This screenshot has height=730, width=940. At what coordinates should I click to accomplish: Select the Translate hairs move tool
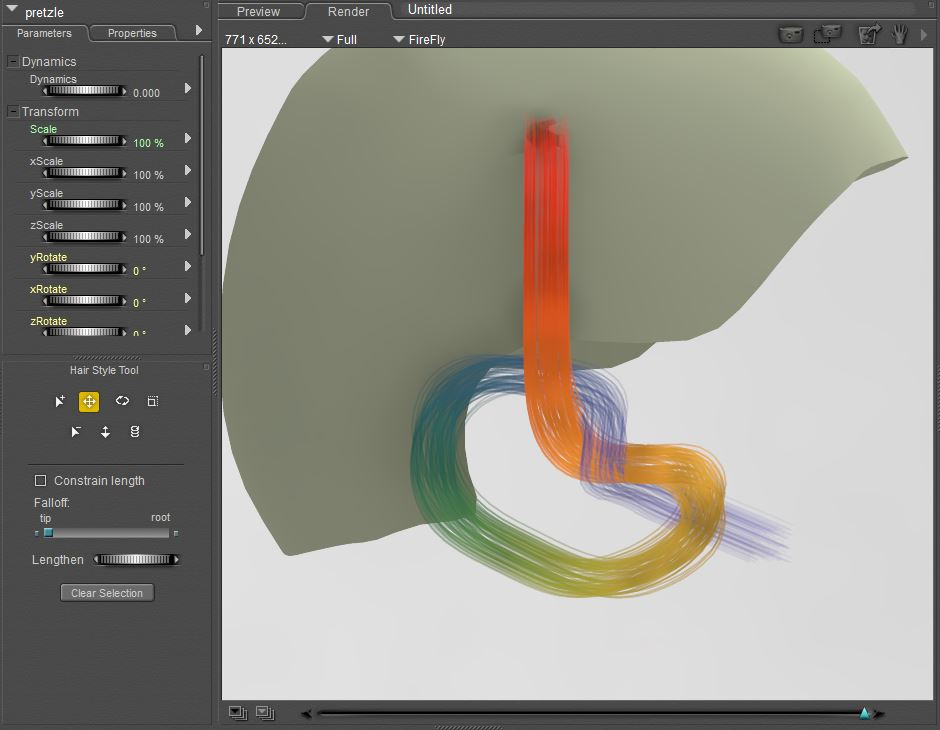(x=89, y=401)
